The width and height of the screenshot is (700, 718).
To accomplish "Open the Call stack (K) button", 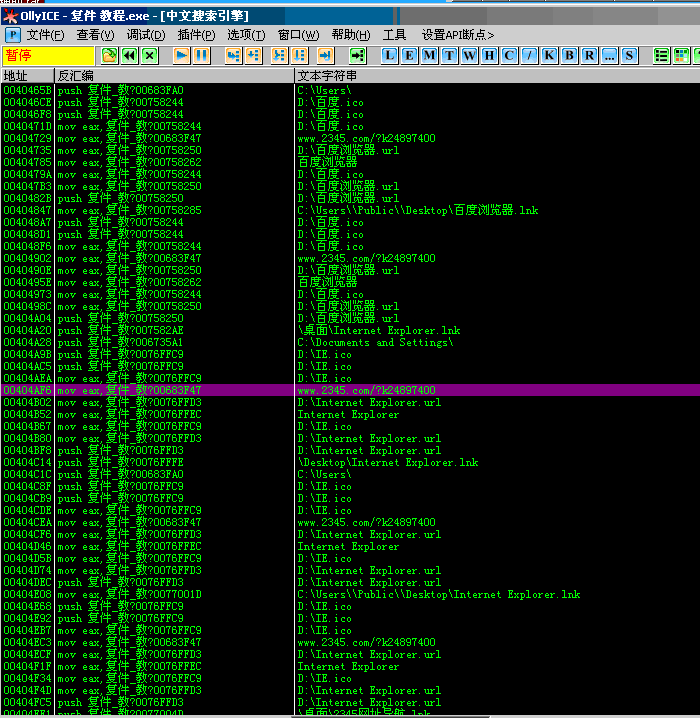I will [x=549, y=56].
